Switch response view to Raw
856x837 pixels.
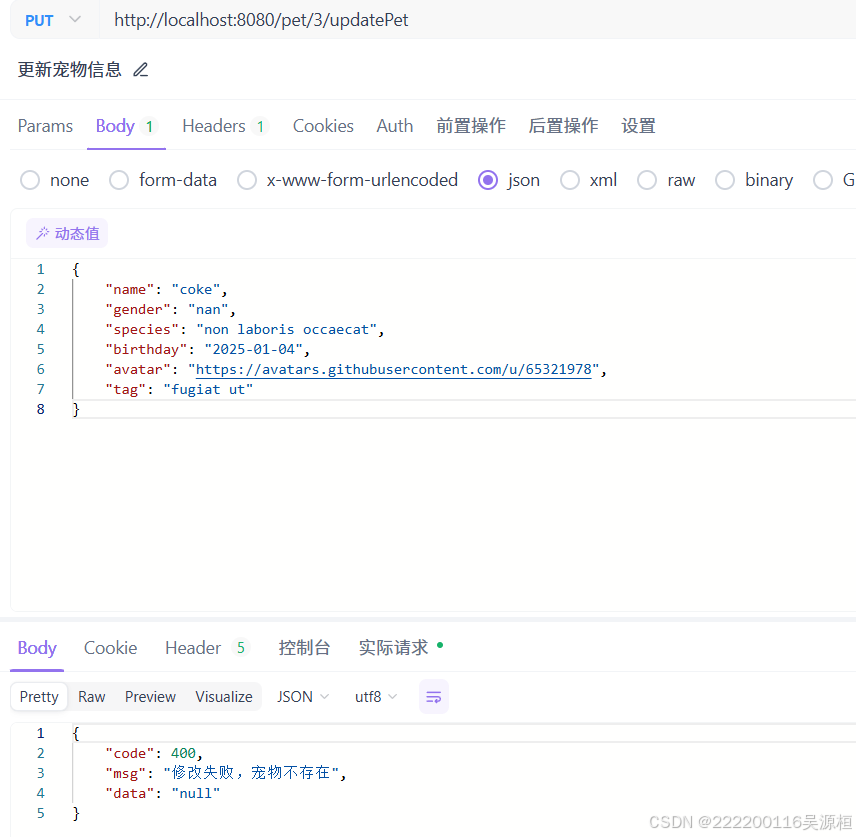[x=92, y=697]
